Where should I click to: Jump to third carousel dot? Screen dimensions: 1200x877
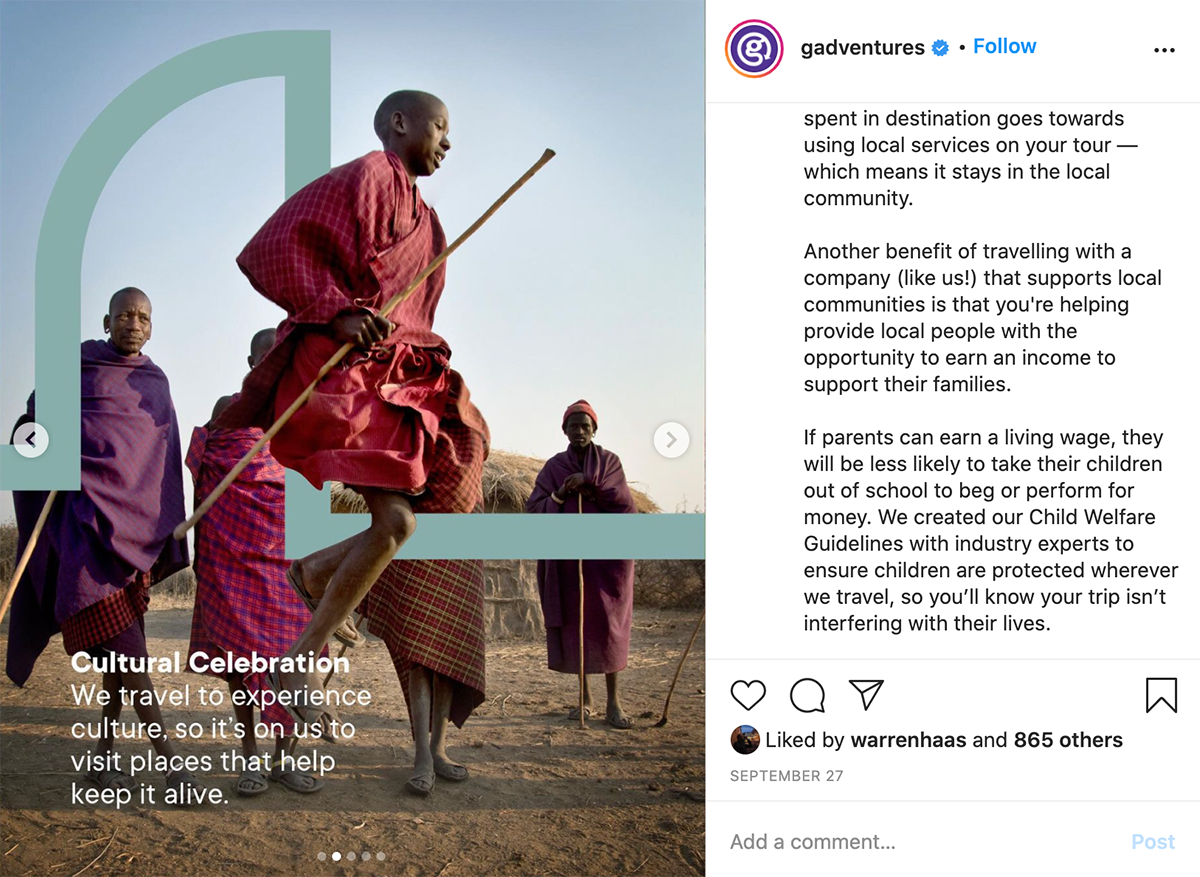[x=351, y=856]
